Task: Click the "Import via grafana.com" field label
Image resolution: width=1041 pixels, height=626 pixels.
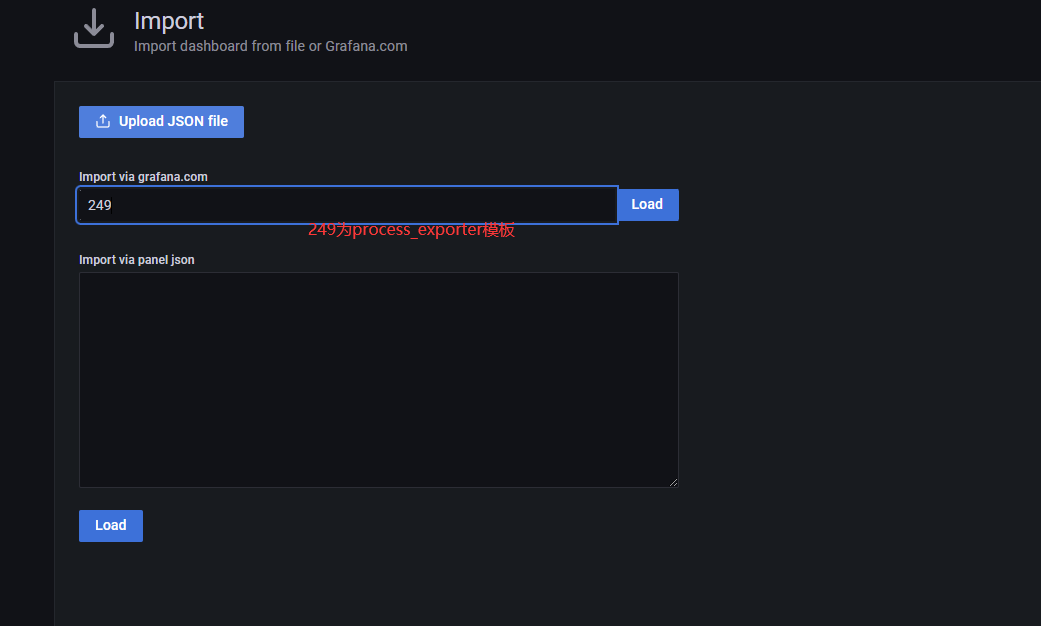Action: tap(143, 177)
